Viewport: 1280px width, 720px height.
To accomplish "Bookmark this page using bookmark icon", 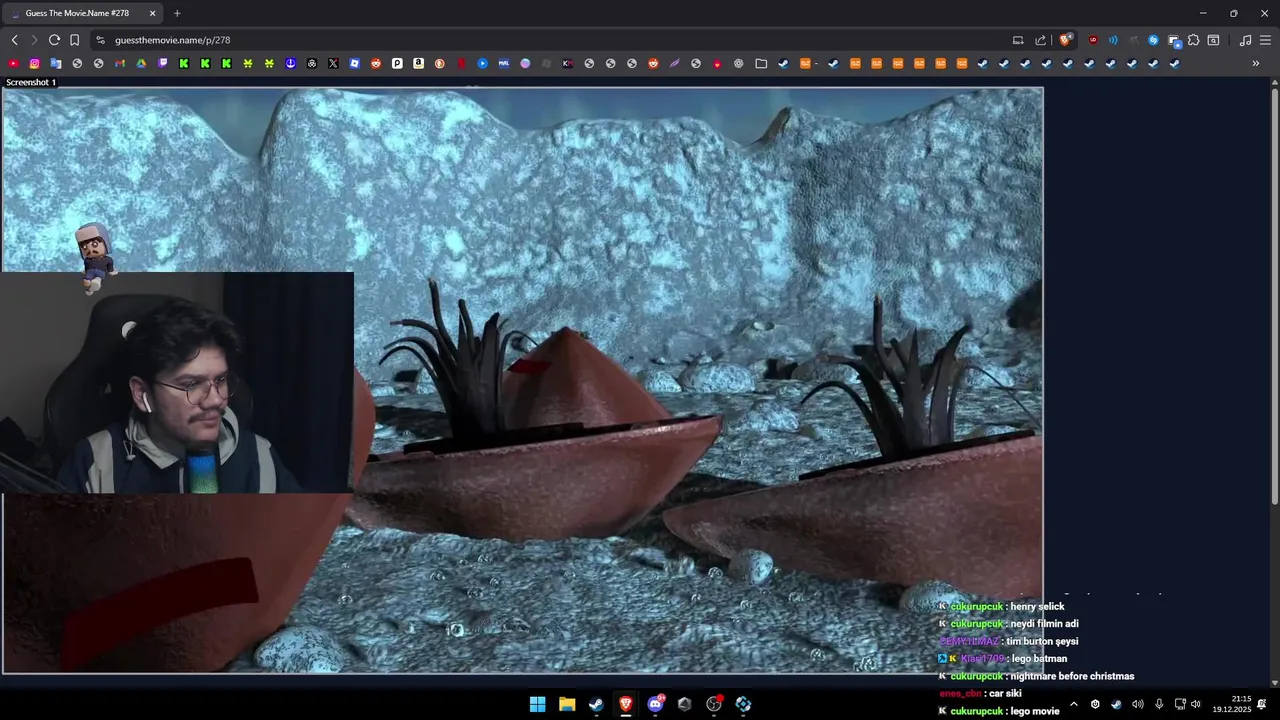I will pyautogui.click(x=74, y=40).
